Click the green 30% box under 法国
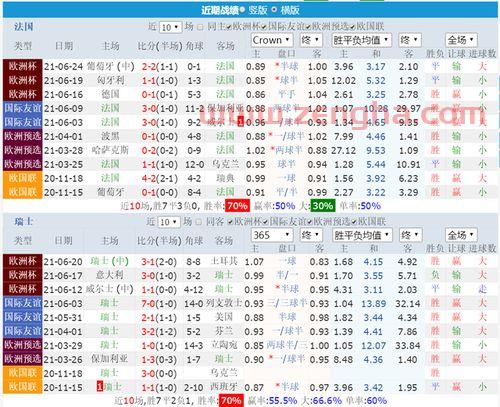Viewport: 500px width, 407px height. pyautogui.click(x=322, y=206)
